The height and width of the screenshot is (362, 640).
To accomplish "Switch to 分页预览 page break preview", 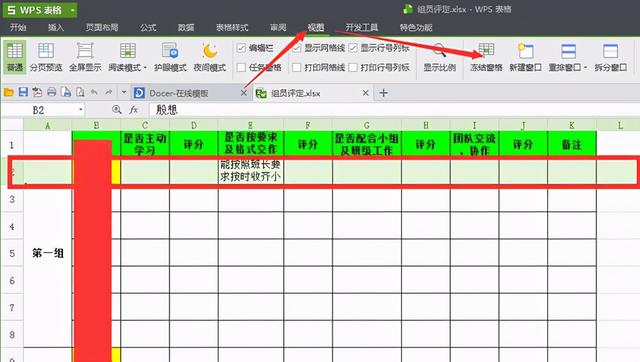I will tap(46, 57).
